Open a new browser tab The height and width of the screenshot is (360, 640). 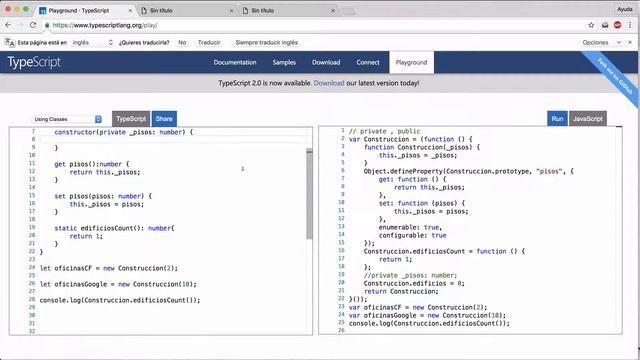(349, 11)
